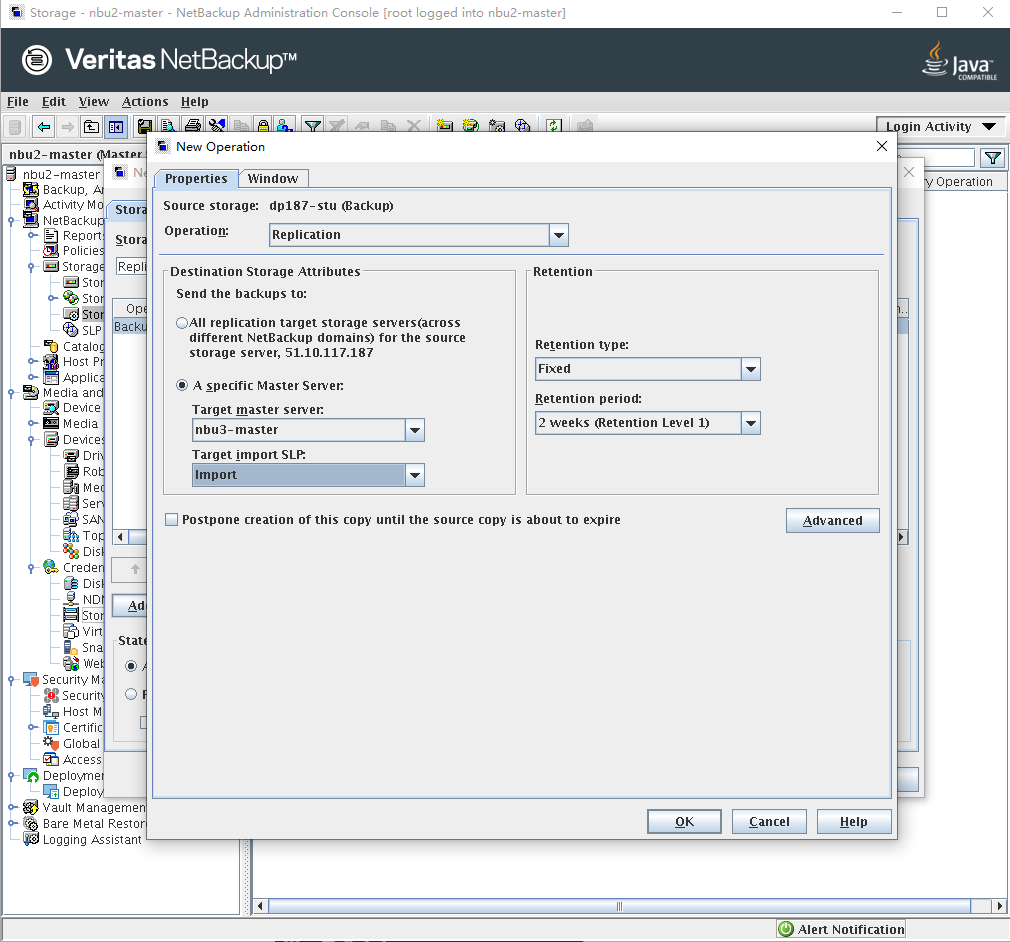The image size is (1010, 942).
Task: Open the Target master server dropdown
Action: 414,430
